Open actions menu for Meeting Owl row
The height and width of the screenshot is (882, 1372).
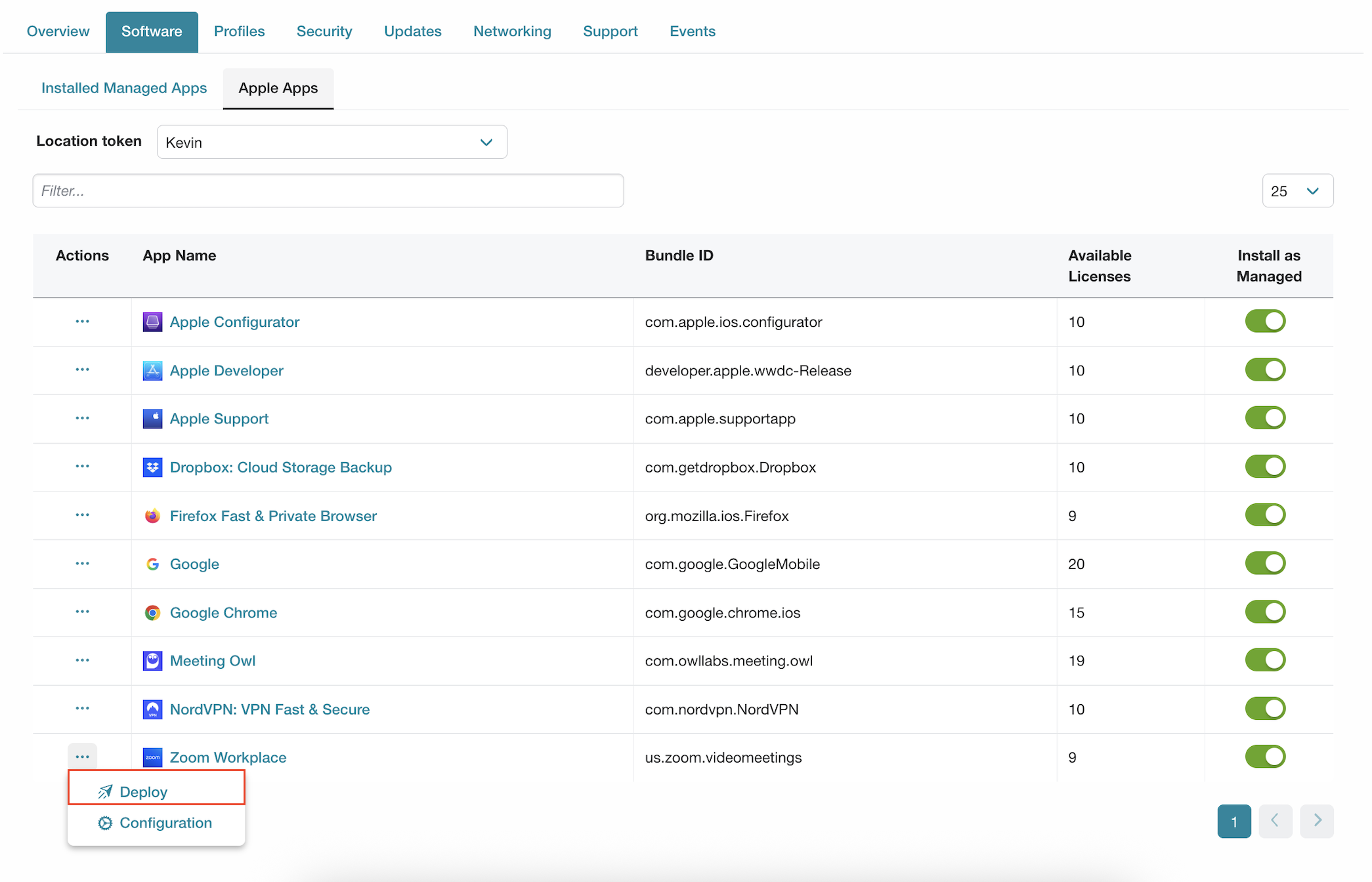tap(82, 660)
